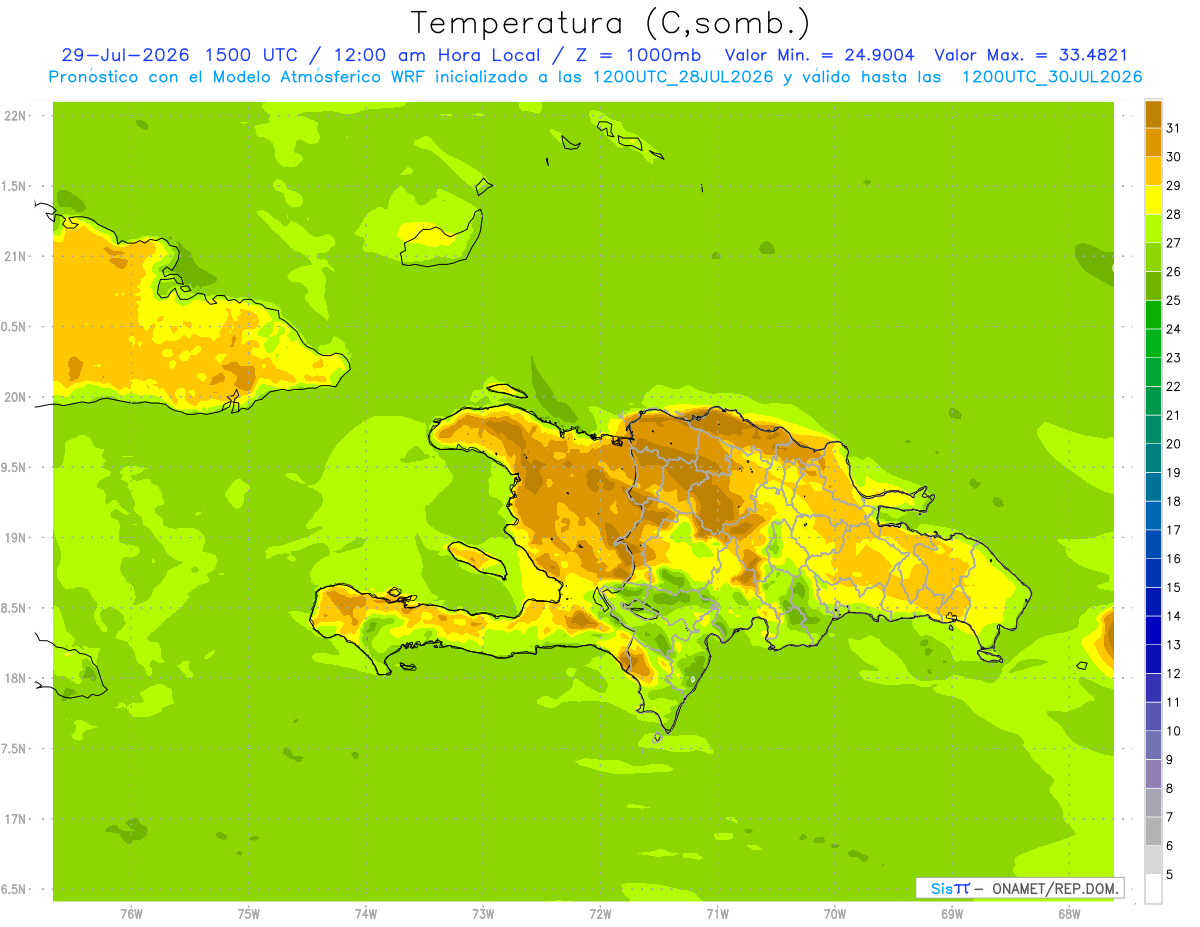Click the 74W longitude axis label
The image size is (1200, 927).
[x=366, y=914]
